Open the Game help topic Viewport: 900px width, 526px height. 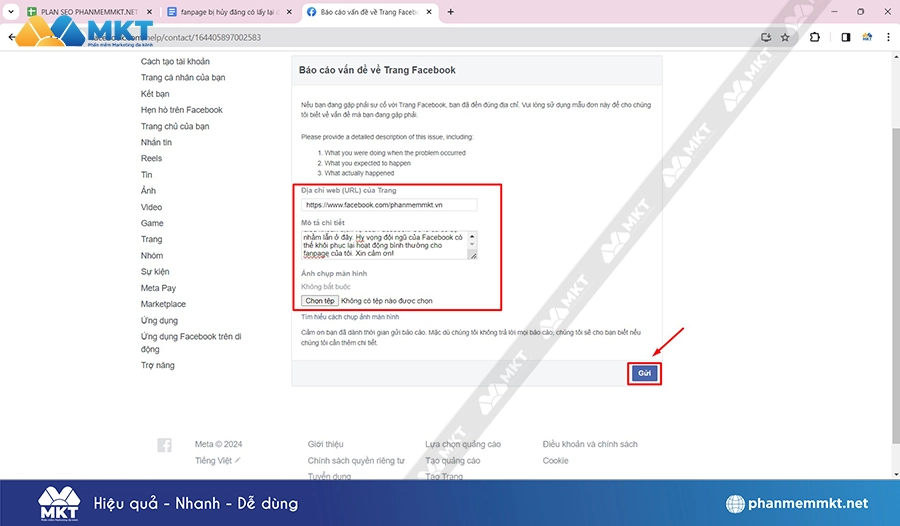coord(152,223)
